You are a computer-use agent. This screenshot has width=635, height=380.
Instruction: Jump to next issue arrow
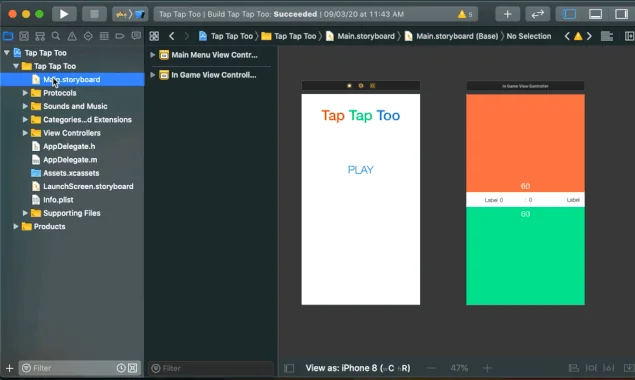(x=589, y=36)
